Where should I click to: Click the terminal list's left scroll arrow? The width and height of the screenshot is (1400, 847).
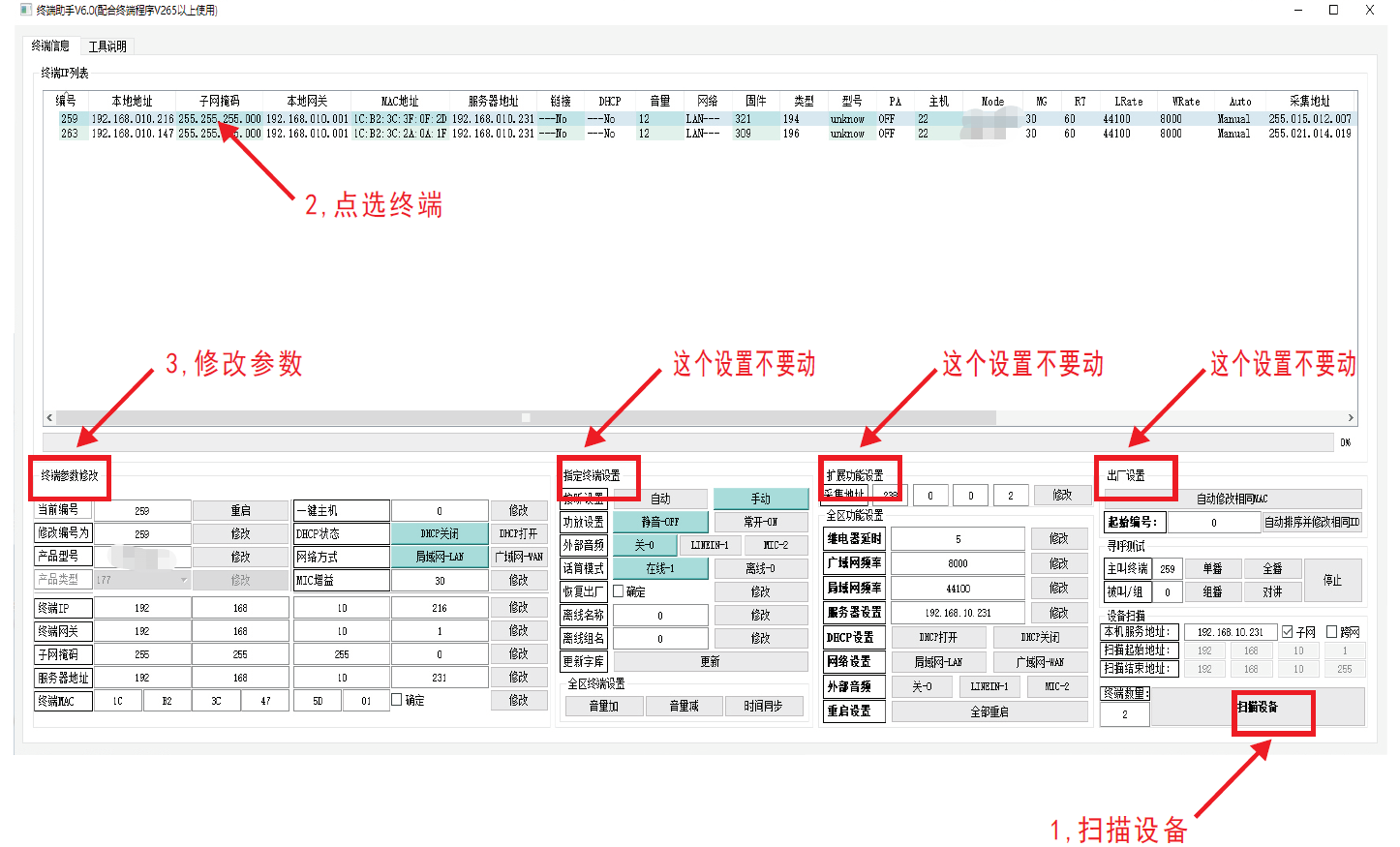pyautogui.click(x=49, y=418)
